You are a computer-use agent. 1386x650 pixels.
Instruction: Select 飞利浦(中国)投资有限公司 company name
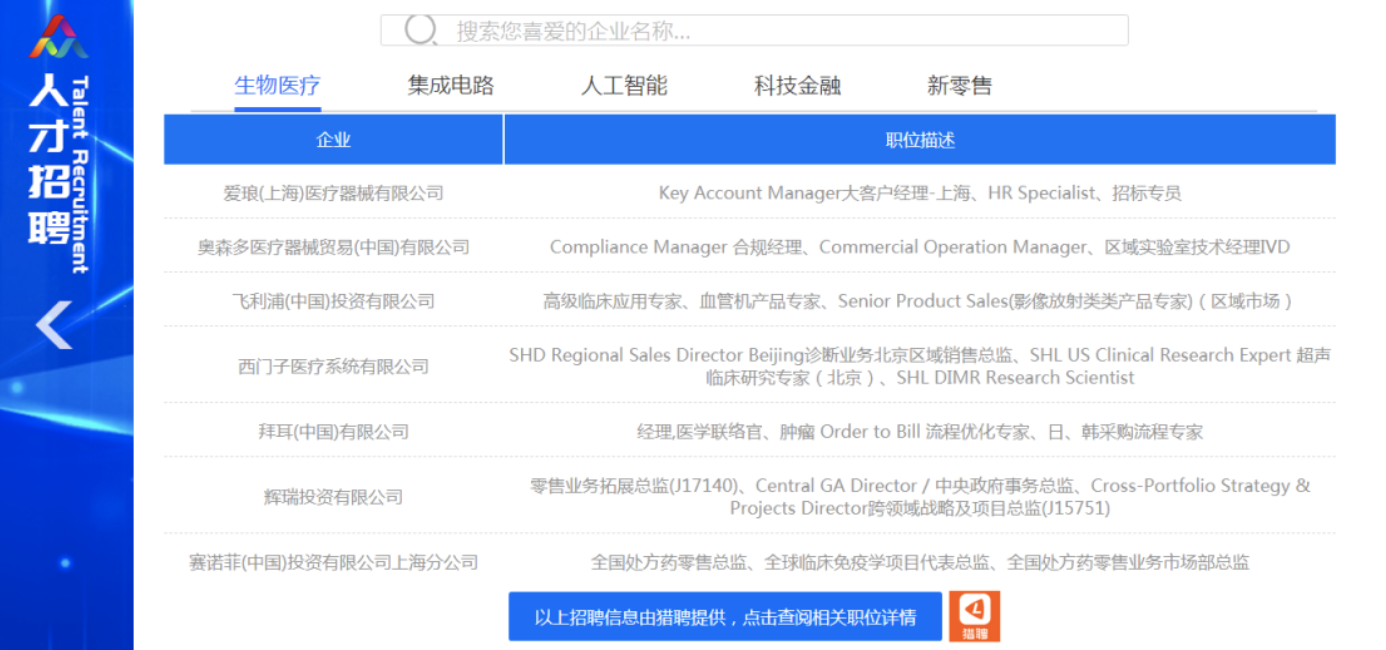[333, 301]
